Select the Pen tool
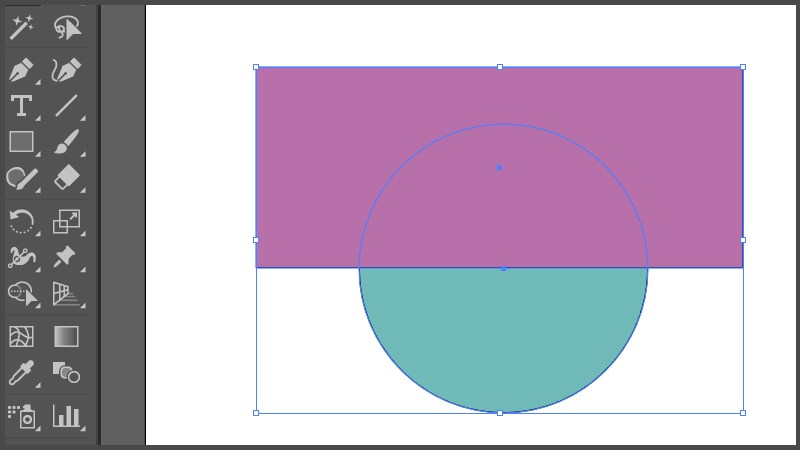Image resolution: width=800 pixels, height=450 pixels. coord(21,70)
